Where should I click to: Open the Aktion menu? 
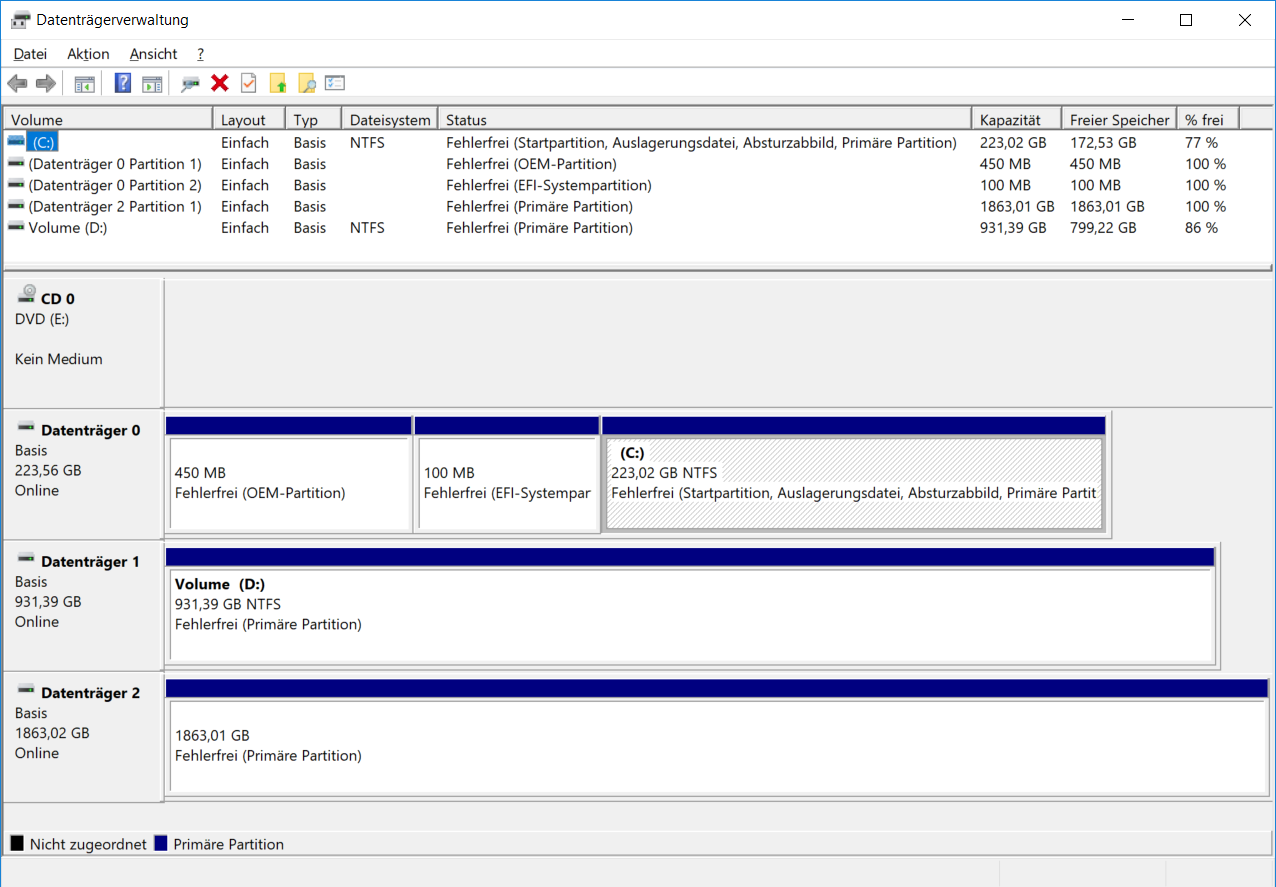[88, 54]
